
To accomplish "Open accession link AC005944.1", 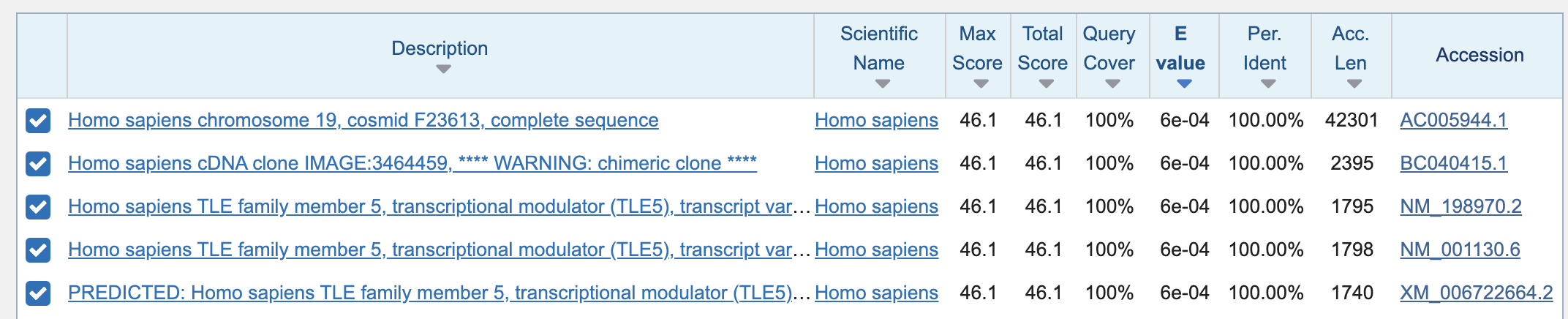I will [1454, 120].
